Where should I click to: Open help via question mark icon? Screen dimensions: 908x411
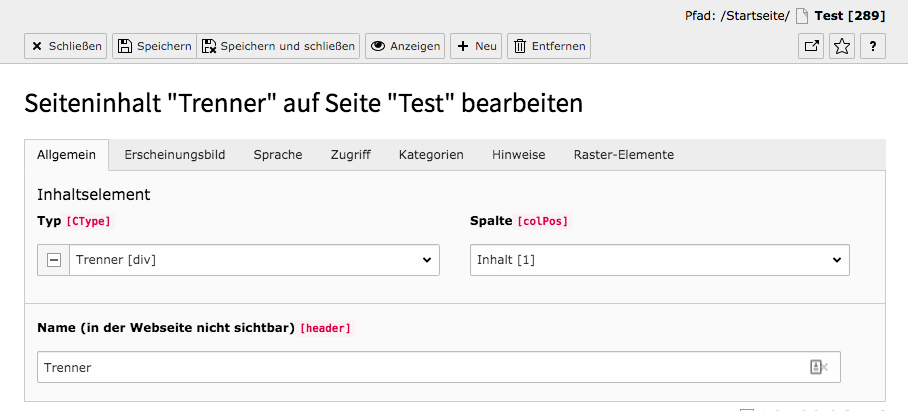click(x=873, y=46)
